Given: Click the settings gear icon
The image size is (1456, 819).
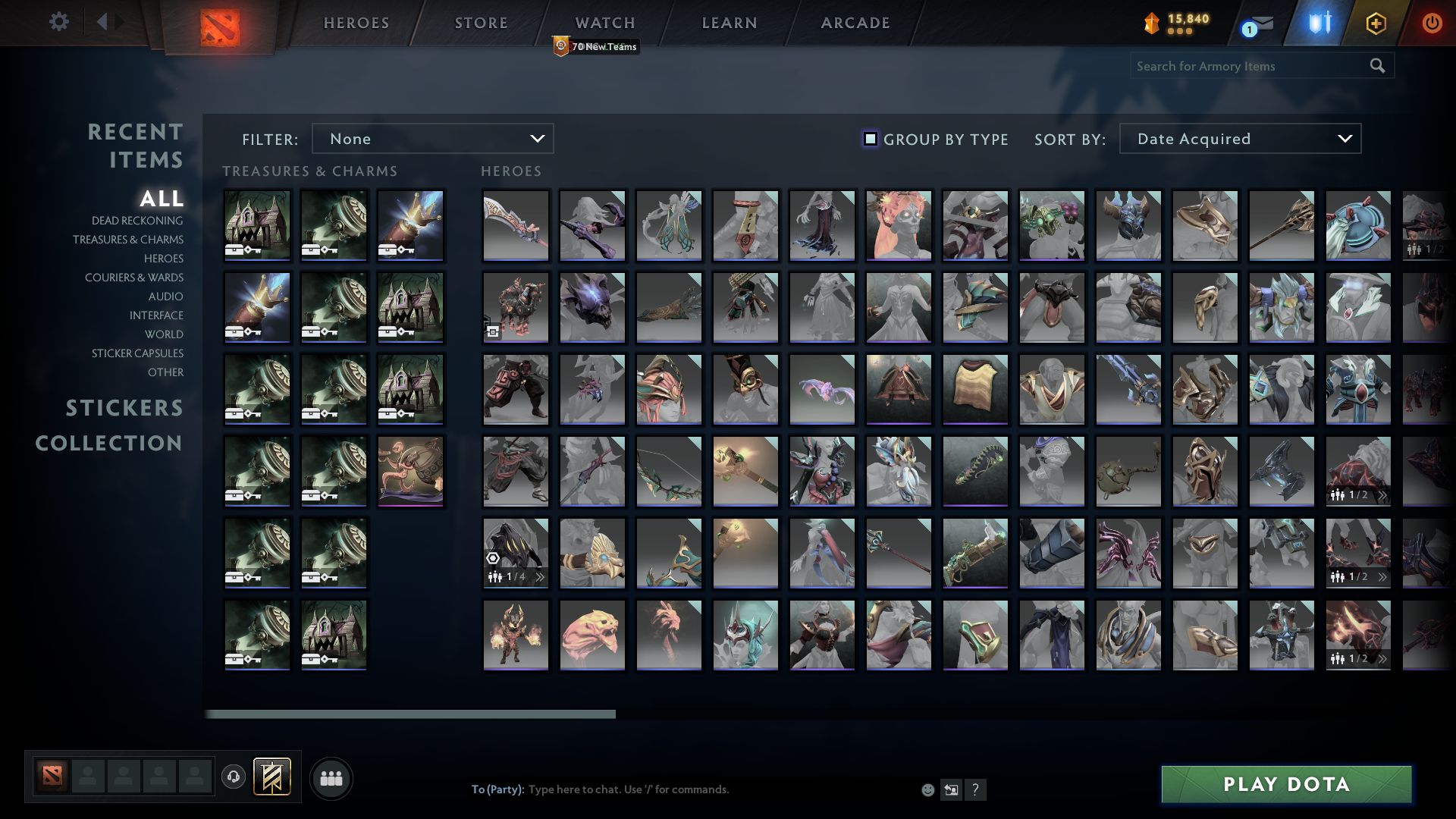Looking at the screenshot, I should (x=58, y=22).
